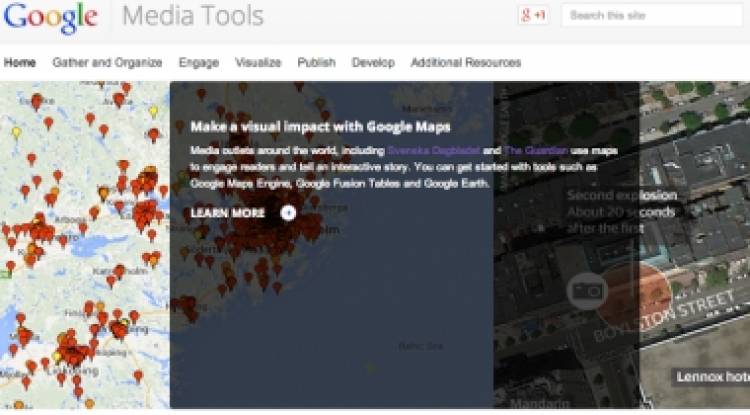
Task: Go to the Home tab
Action: tap(20, 62)
